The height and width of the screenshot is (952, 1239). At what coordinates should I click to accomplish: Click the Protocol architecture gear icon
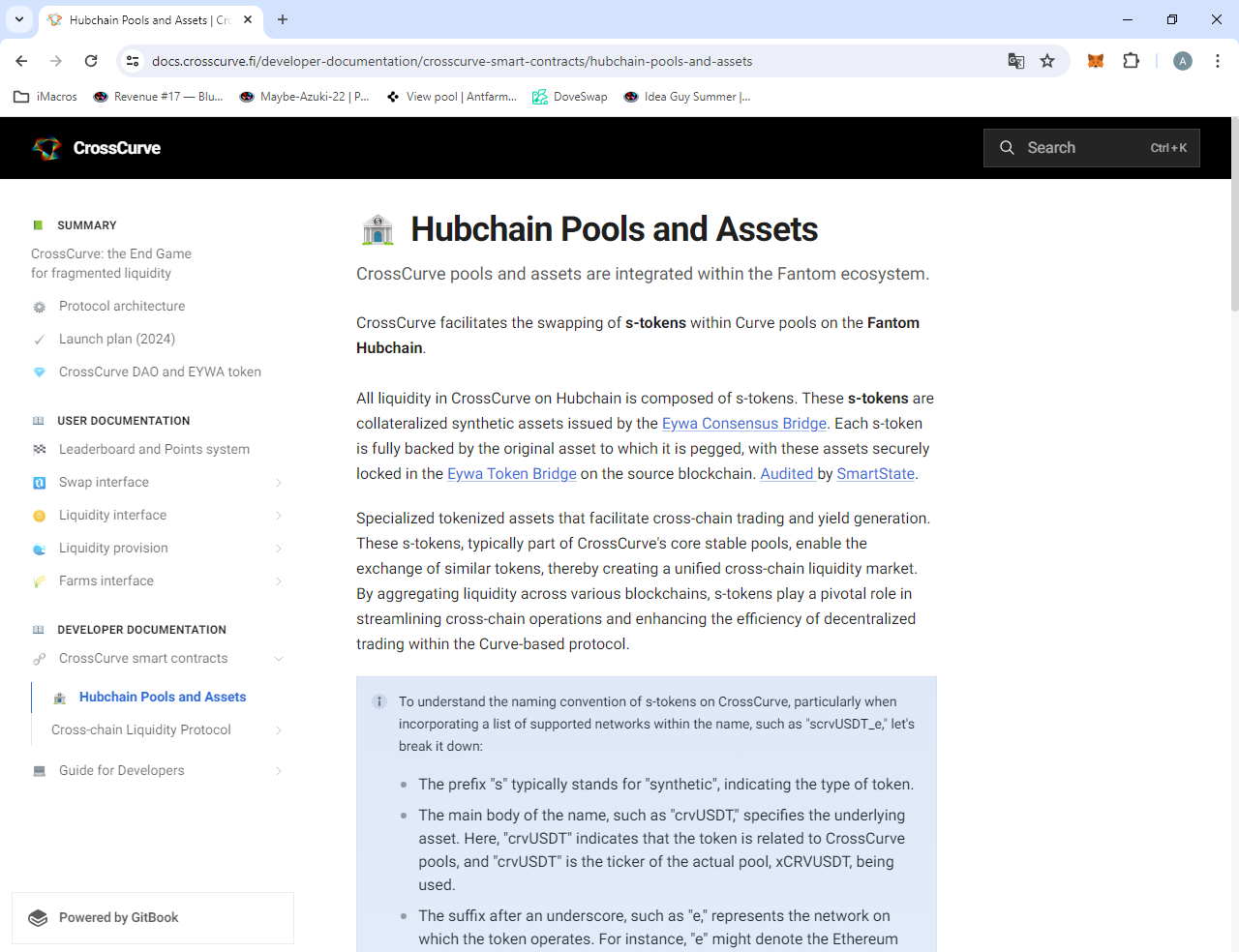point(39,307)
